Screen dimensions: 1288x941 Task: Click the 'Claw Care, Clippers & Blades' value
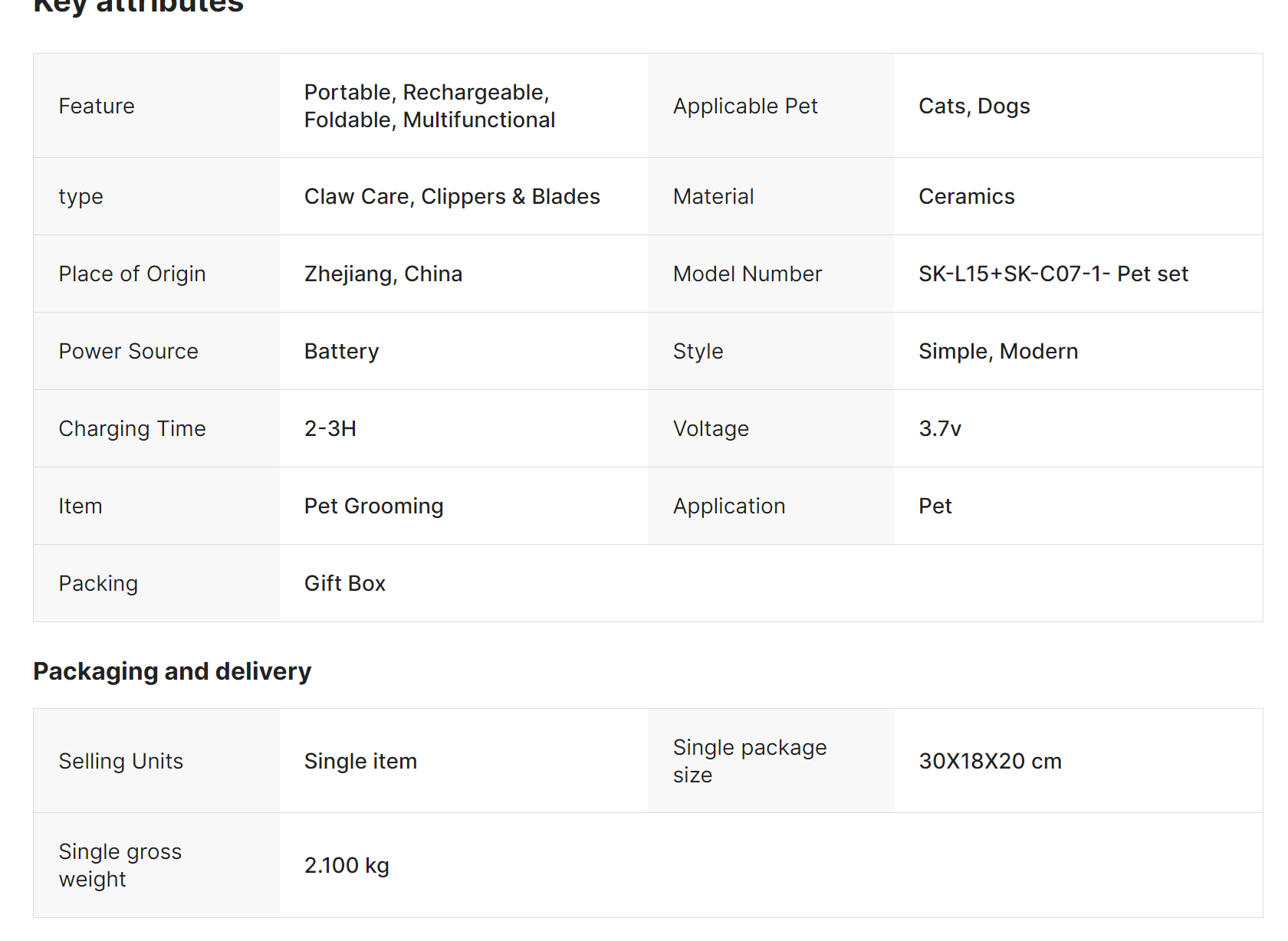pyautogui.click(x=452, y=196)
